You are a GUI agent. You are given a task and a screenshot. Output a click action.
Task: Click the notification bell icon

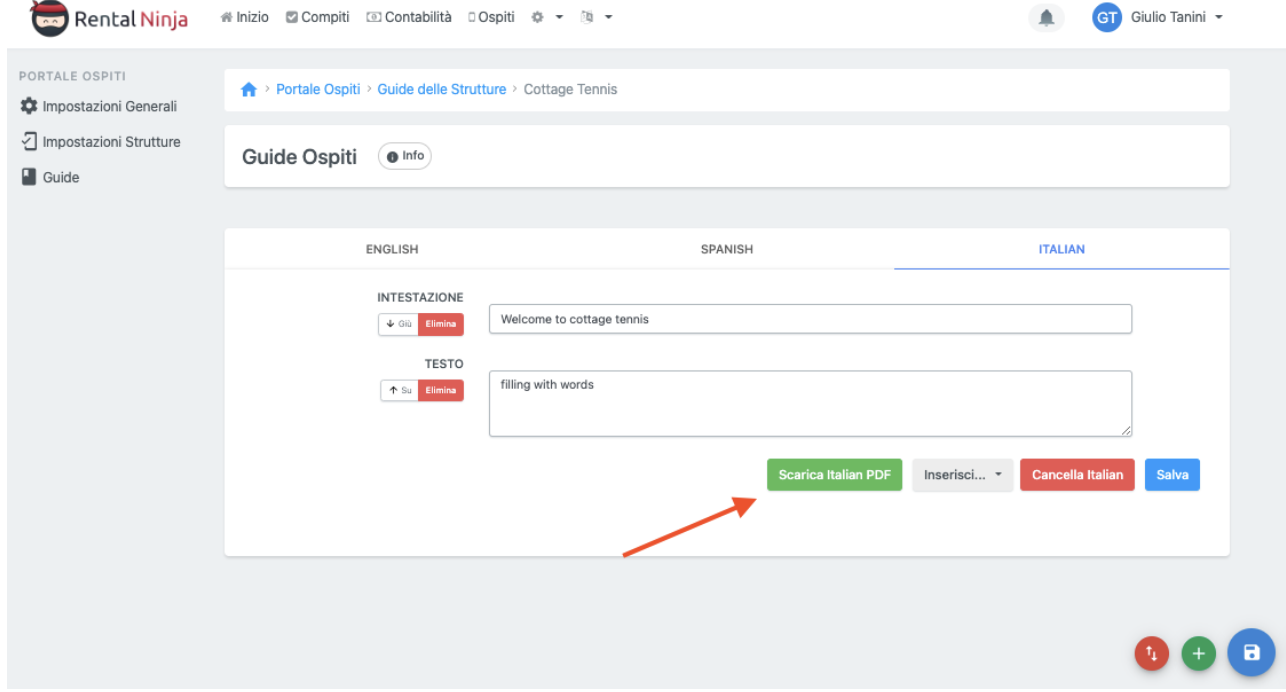[x=1047, y=18]
